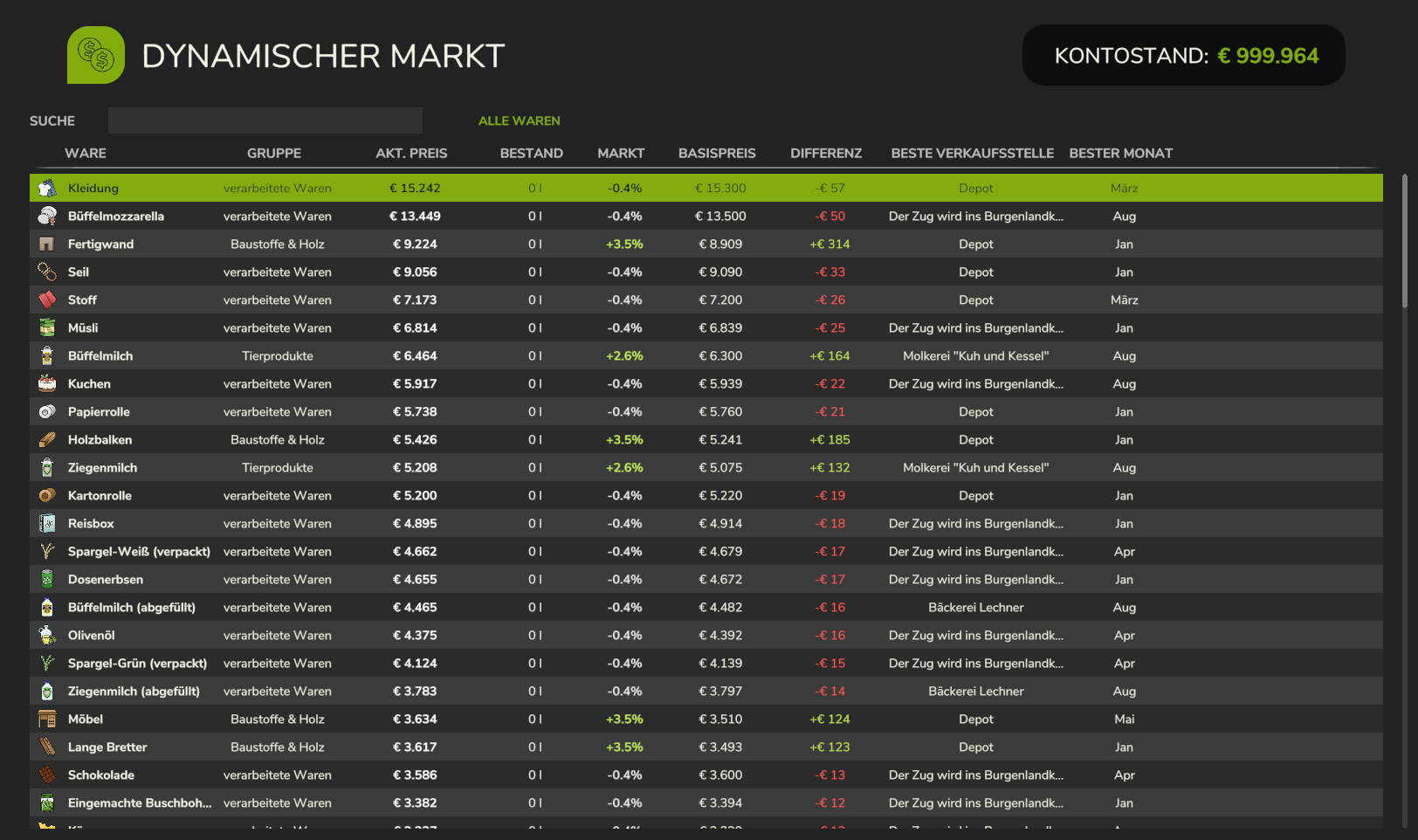Screen dimensions: 1418x840
Task: Open the ALLE WAREN filter
Action: tap(519, 120)
